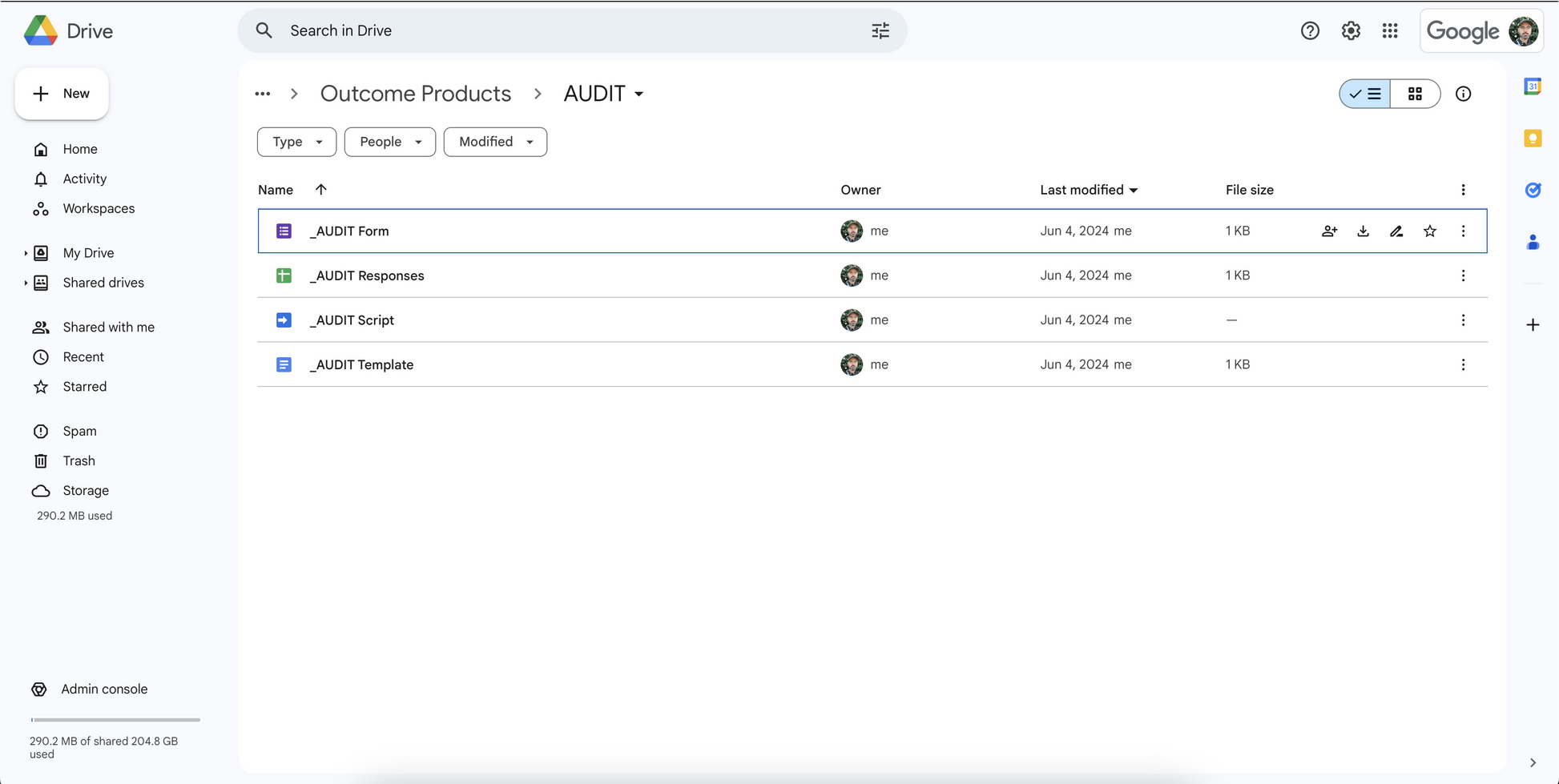Image resolution: width=1559 pixels, height=784 pixels.
Task: Focus the Search in Drive field
Action: [572, 30]
